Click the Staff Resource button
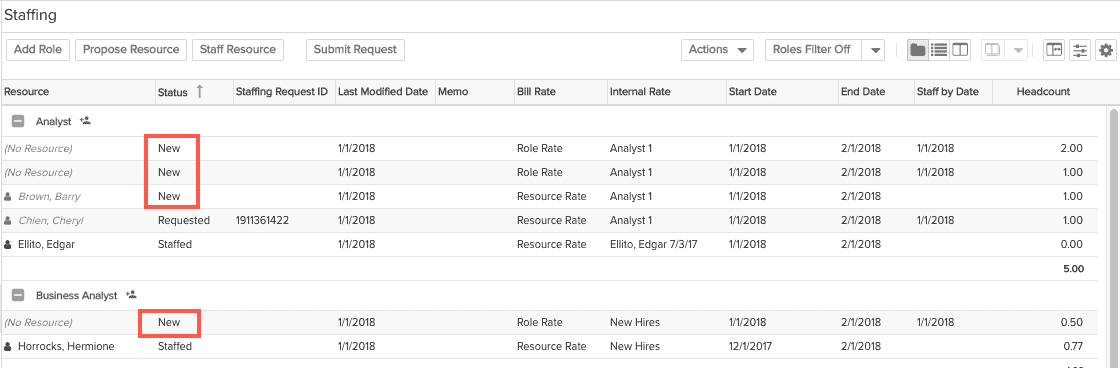This screenshot has height=368, width=1120. (x=238, y=49)
